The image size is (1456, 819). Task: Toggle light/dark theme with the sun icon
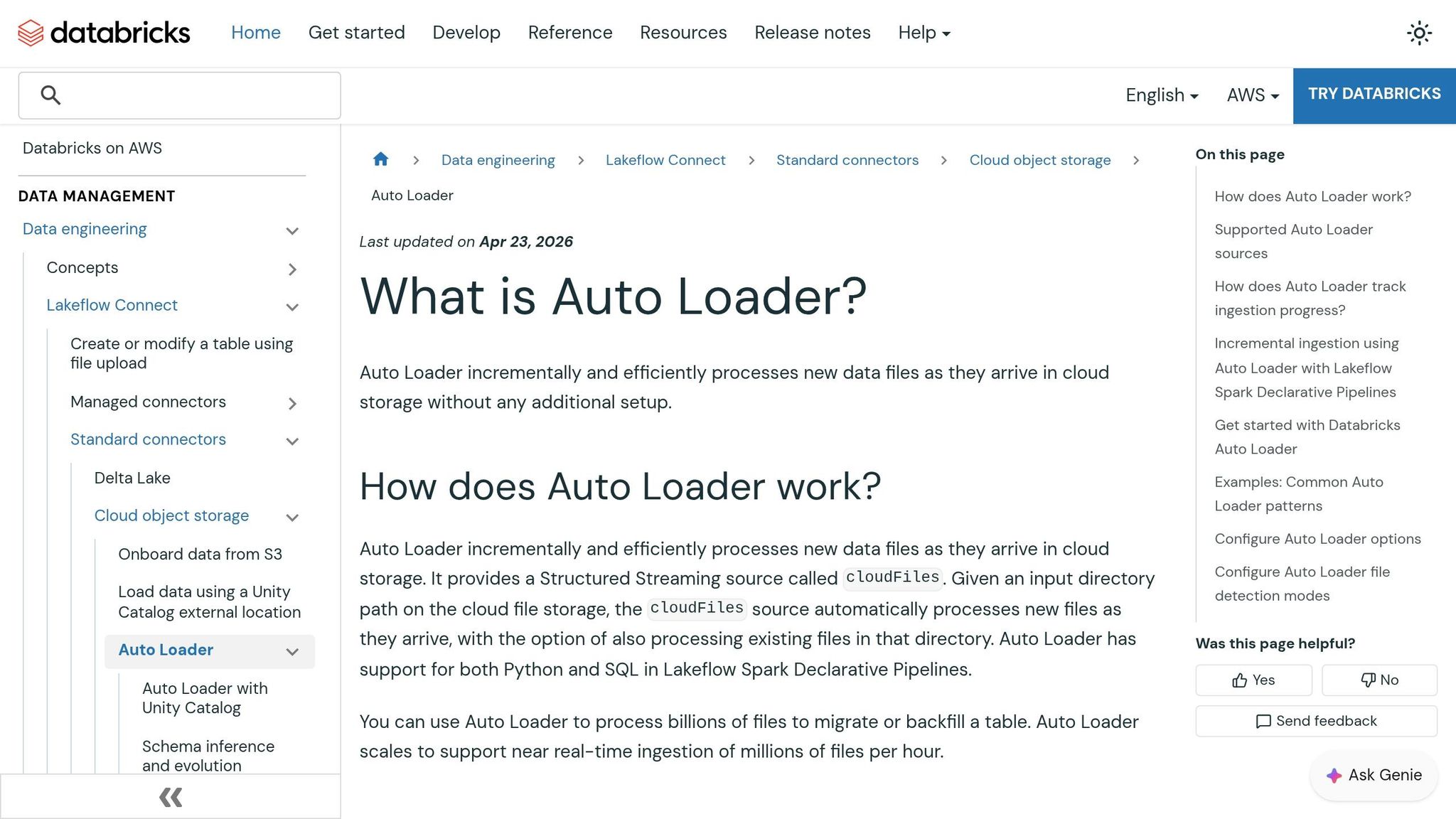tap(1419, 33)
